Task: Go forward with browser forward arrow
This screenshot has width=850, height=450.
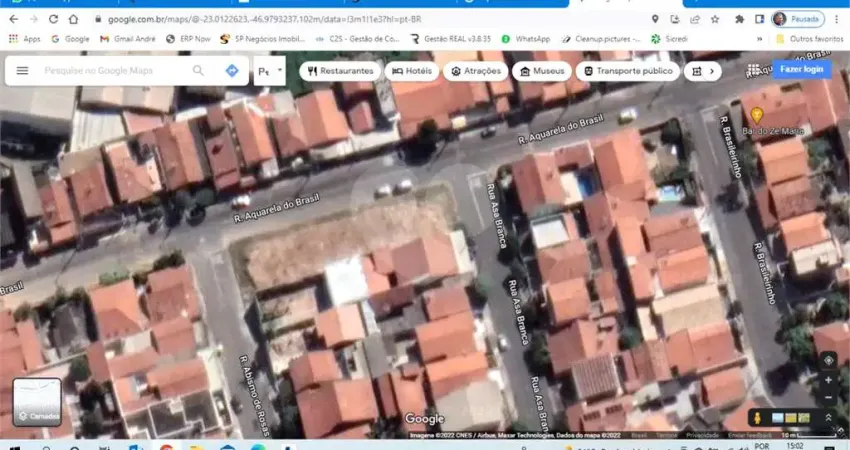Action: click(x=34, y=19)
